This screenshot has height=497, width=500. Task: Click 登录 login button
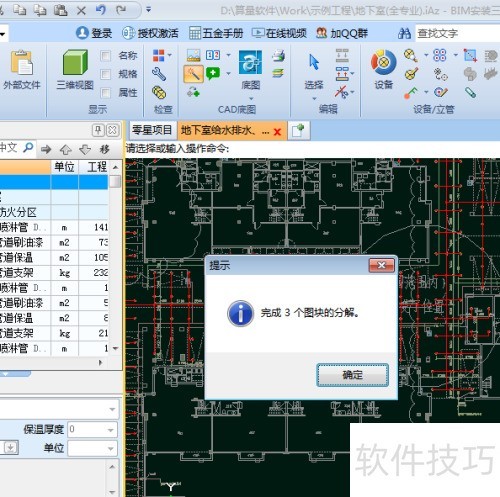pos(94,33)
